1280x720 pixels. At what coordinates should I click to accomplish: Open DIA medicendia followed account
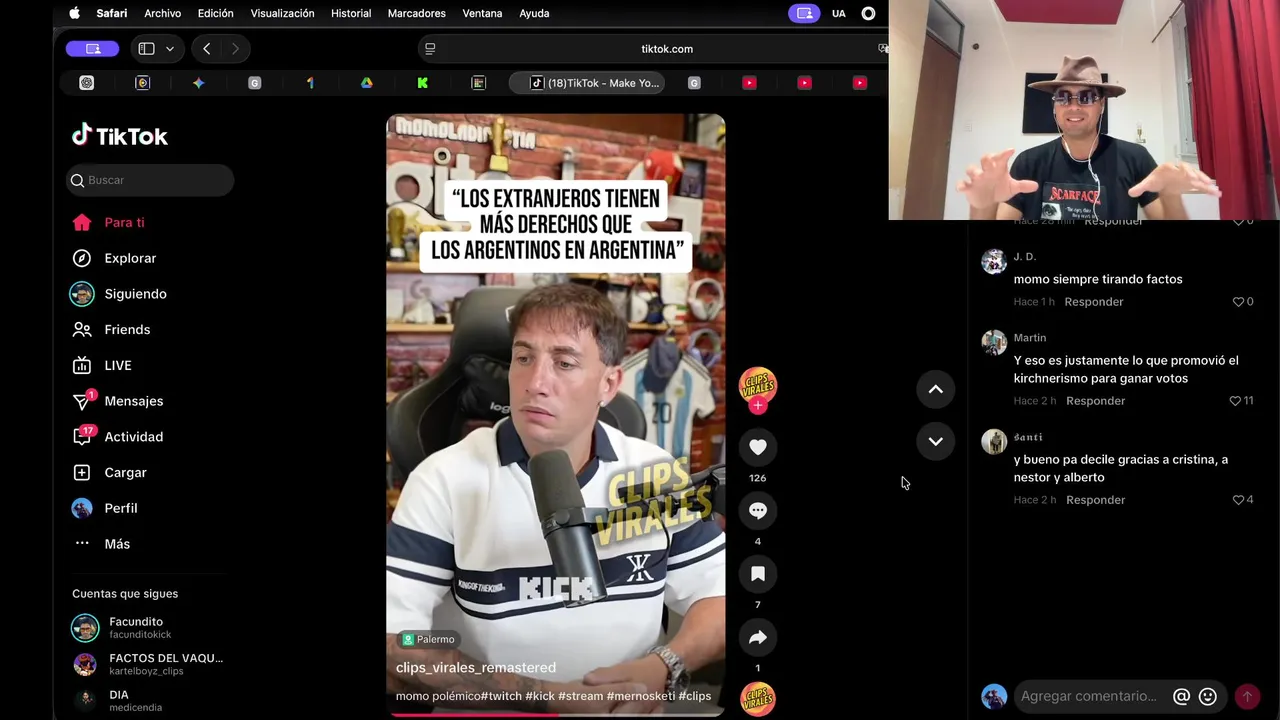click(116, 700)
